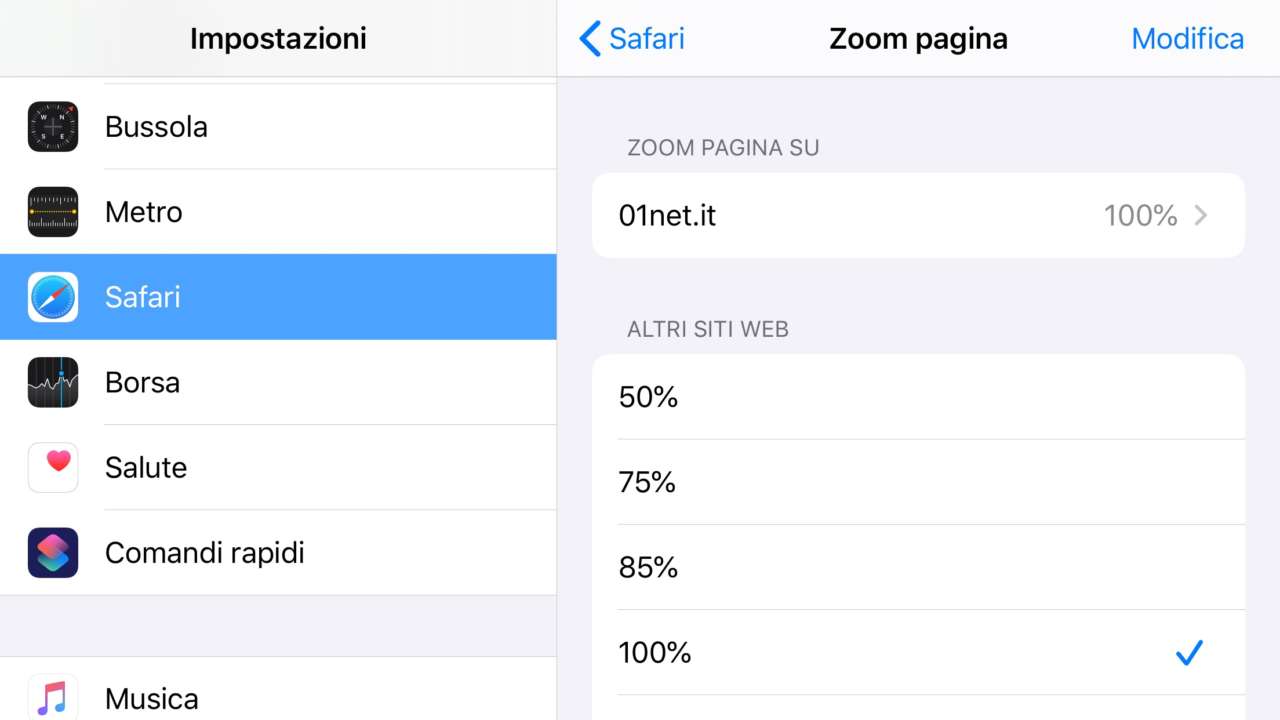1280x720 pixels.
Task: Click the checkmark beside 100%
Action: click(1189, 653)
